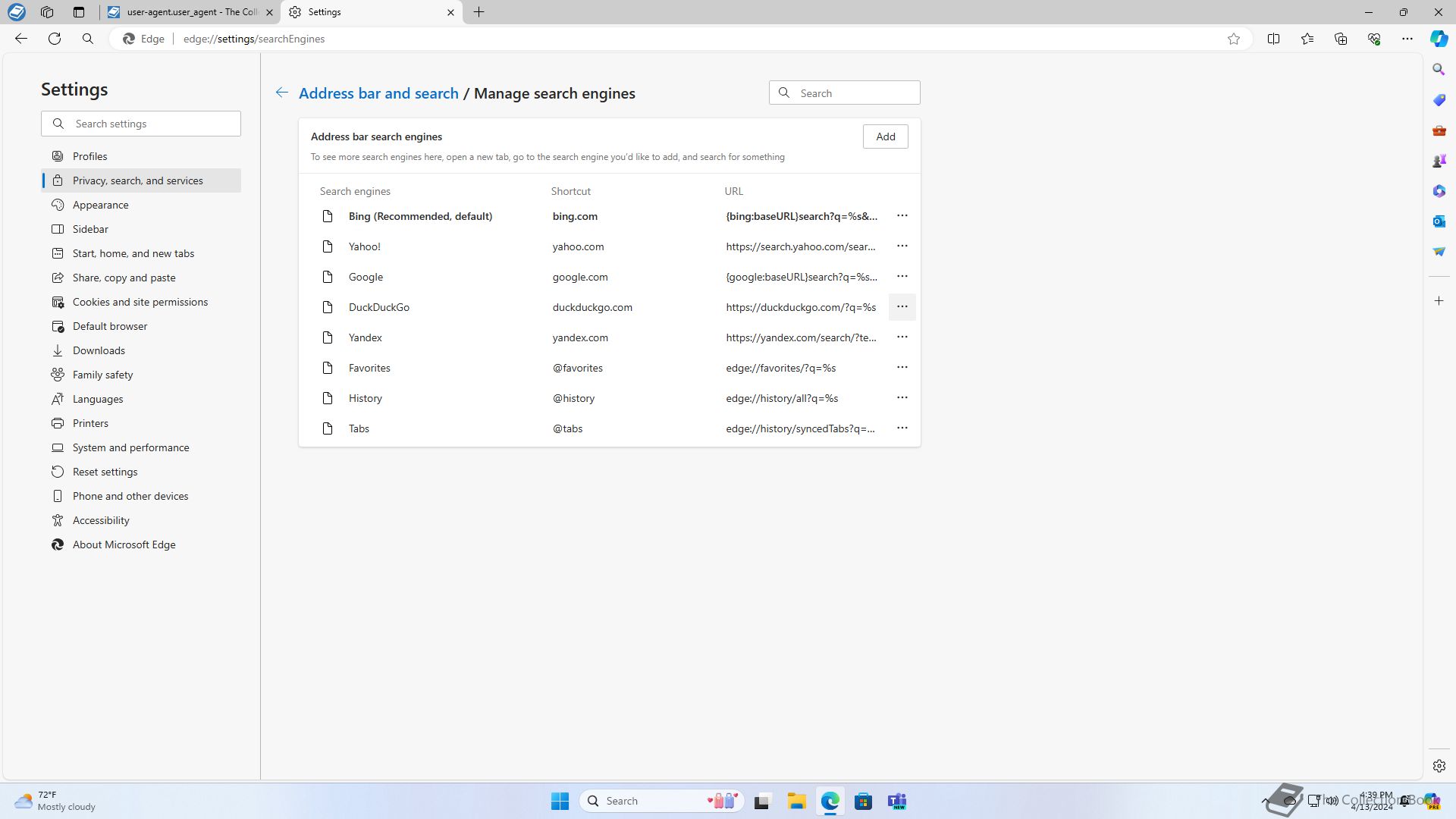Switch to user-agent.user_agent tab
This screenshot has height=819, width=1456.
point(190,12)
